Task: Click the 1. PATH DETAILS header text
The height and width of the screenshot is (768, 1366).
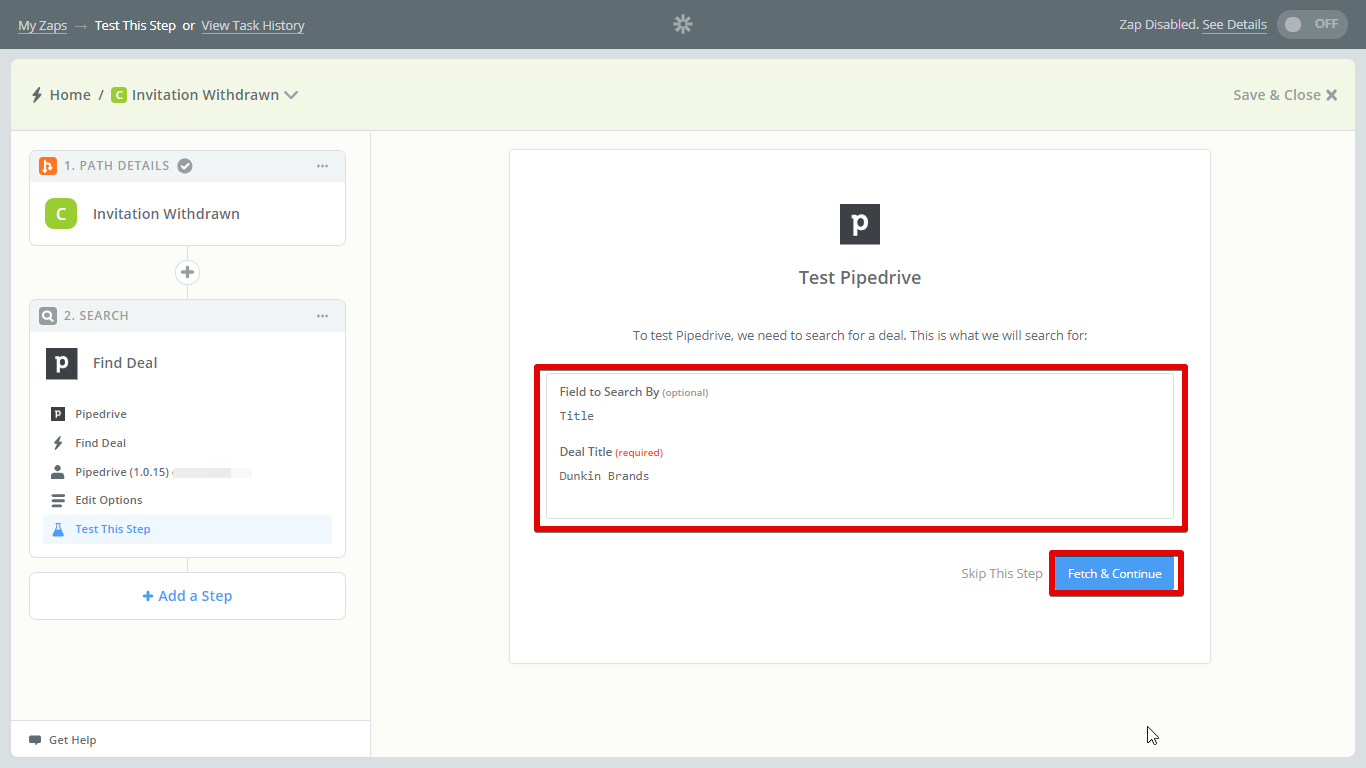Action: (x=117, y=166)
